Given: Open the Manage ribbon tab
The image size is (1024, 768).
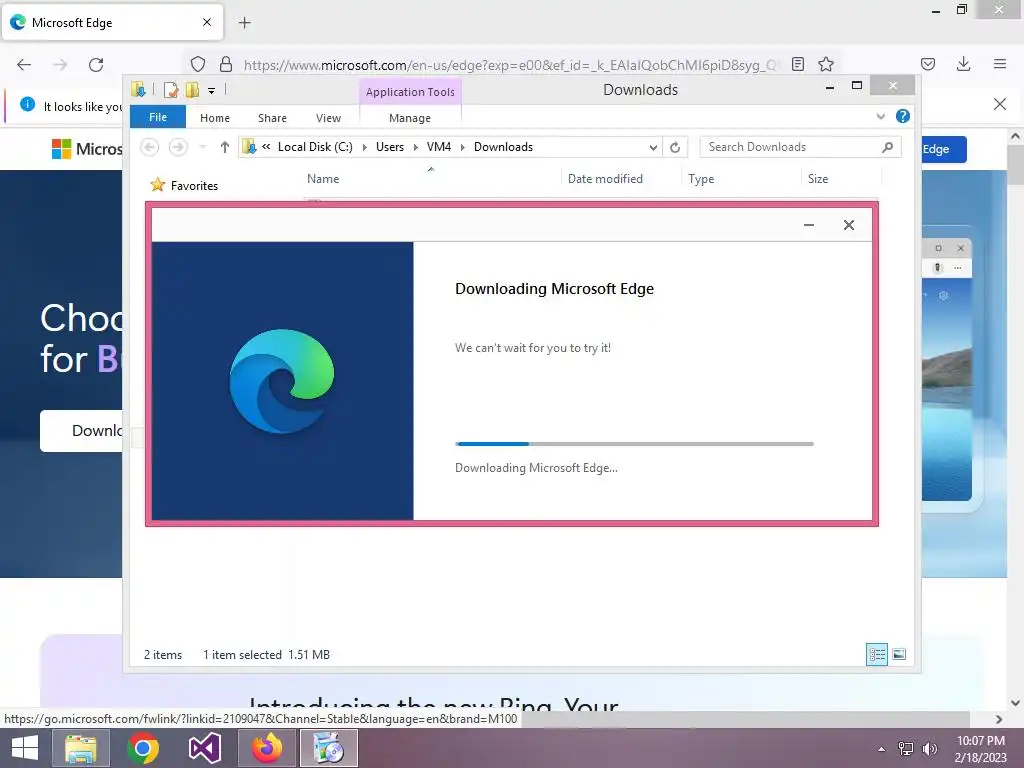Looking at the screenshot, I should coord(409,118).
